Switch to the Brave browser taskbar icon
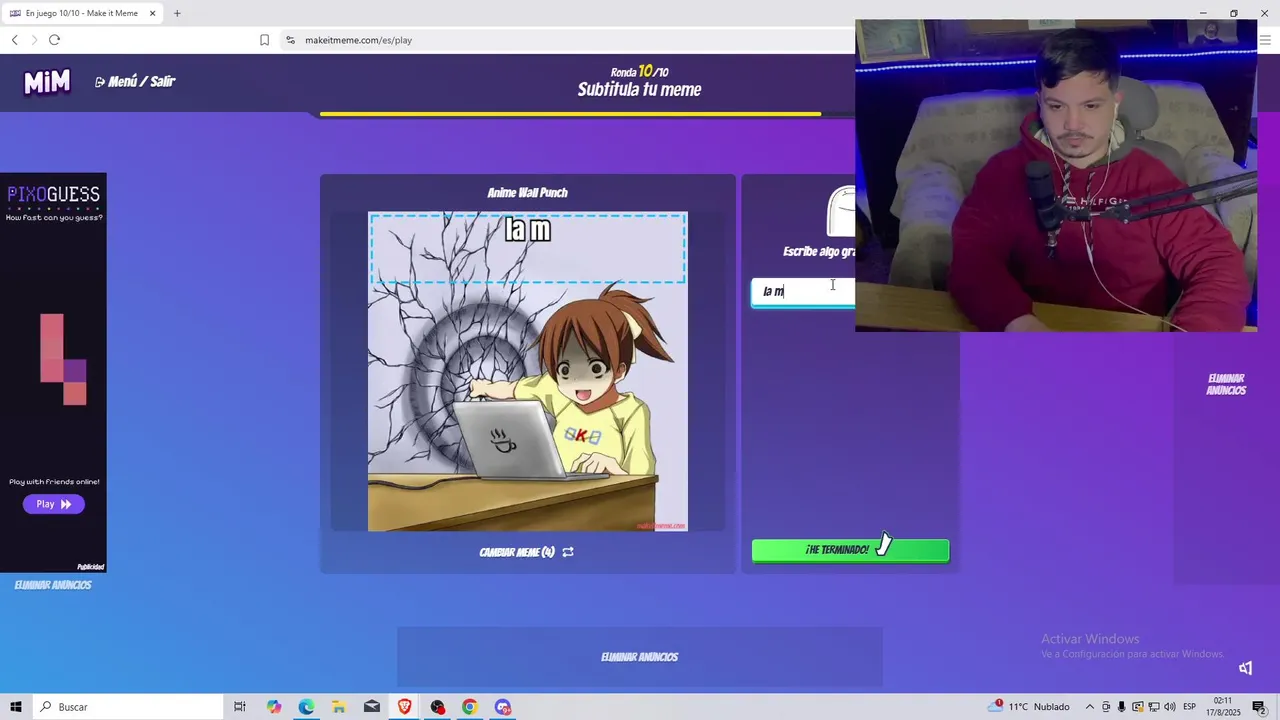The width and height of the screenshot is (1280, 720). (404, 707)
